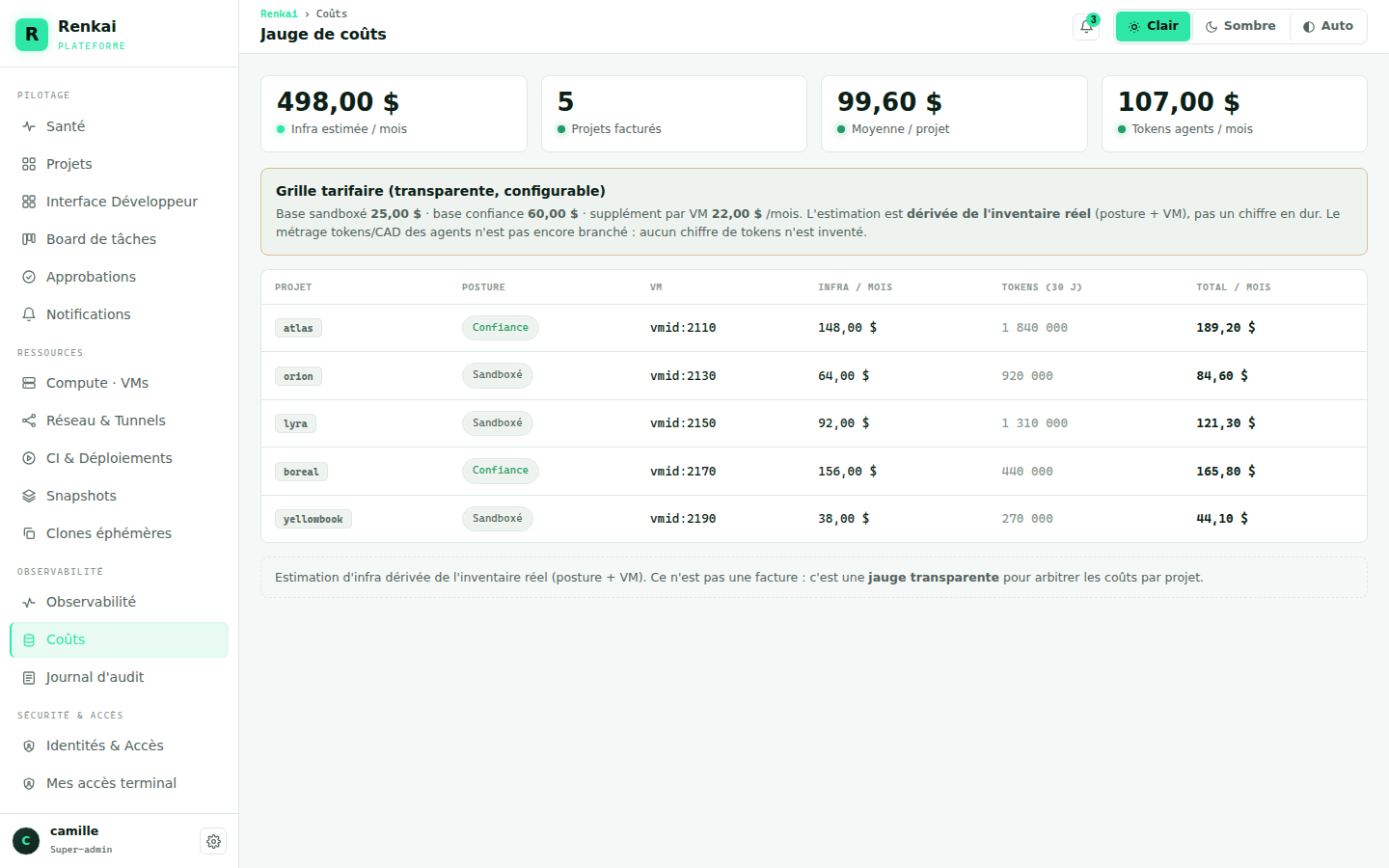The height and width of the screenshot is (868, 1389).
Task: Click the Notifications bell icon in sidebar
Action: (x=29, y=314)
